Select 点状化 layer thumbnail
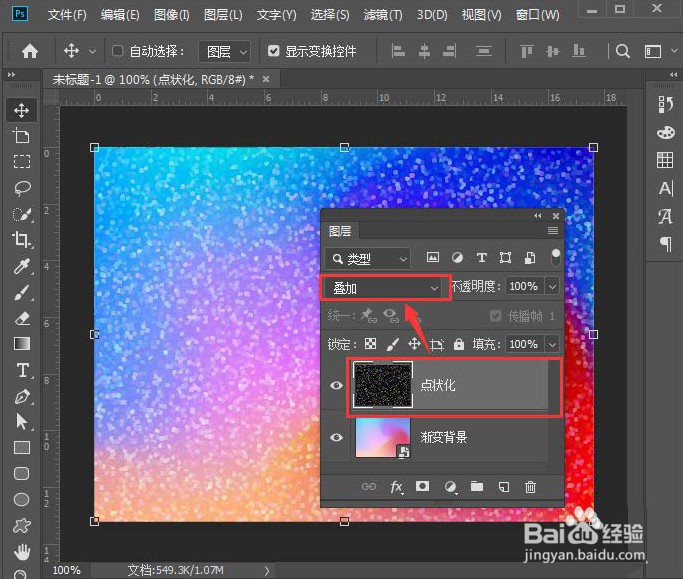This screenshot has width=683, height=579. click(x=382, y=385)
